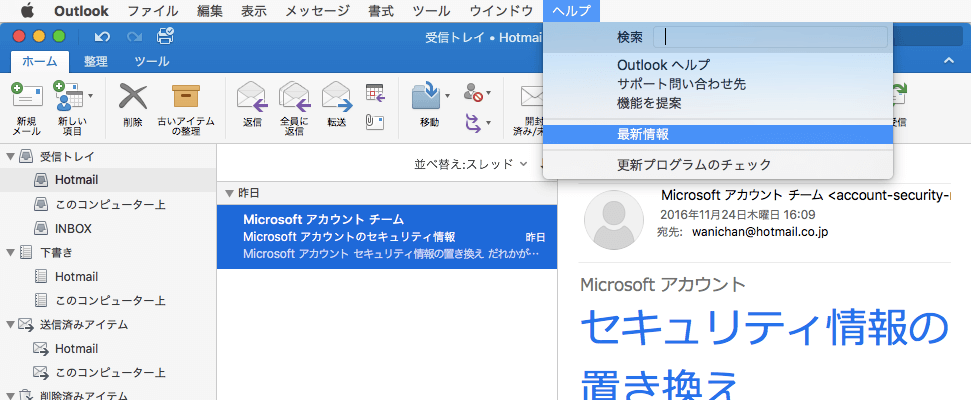Image resolution: width=971 pixels, height=400 pixels.
Task: Click recipient wanichan@hotmail.co.jp
Action: [760, 232]
